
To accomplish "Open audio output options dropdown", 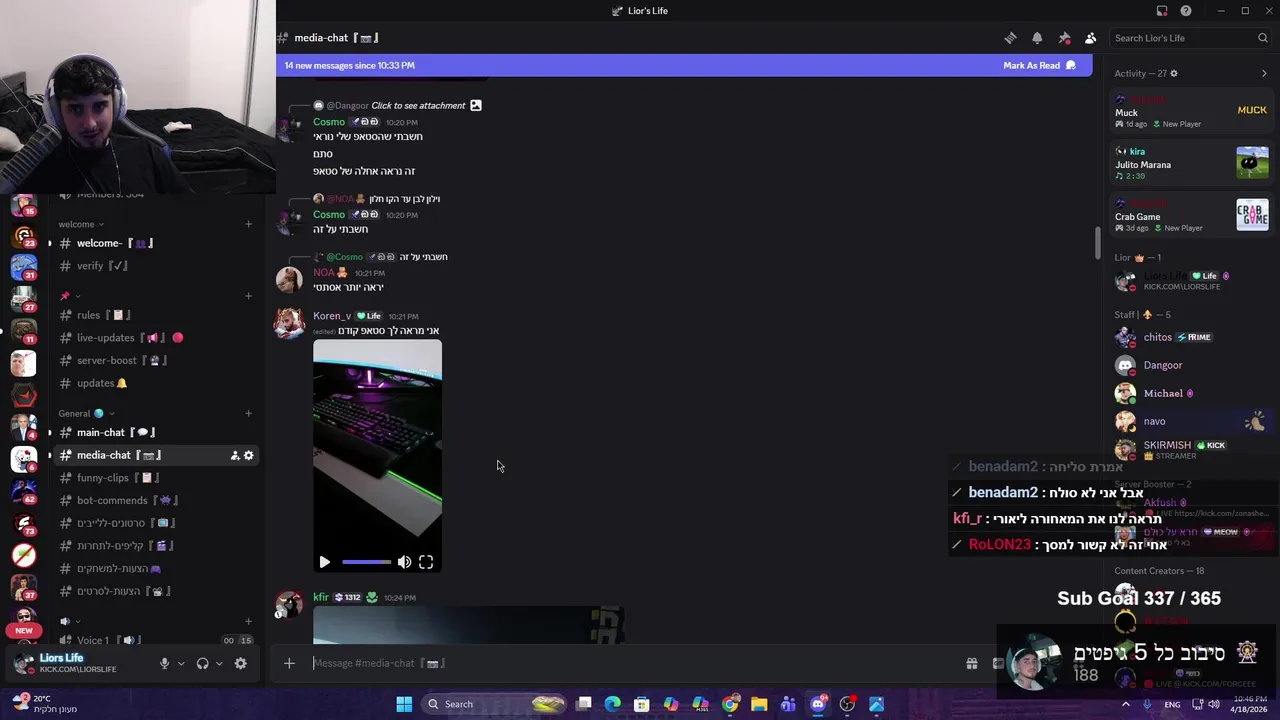I will pyautogui.click(x=219, y=663).
